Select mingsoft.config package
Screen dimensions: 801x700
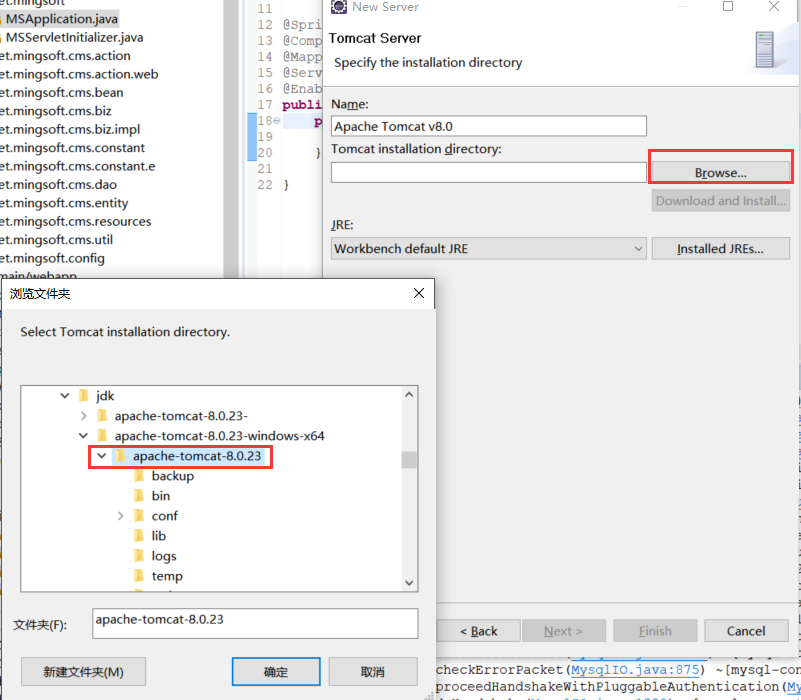tap(53, 258)
